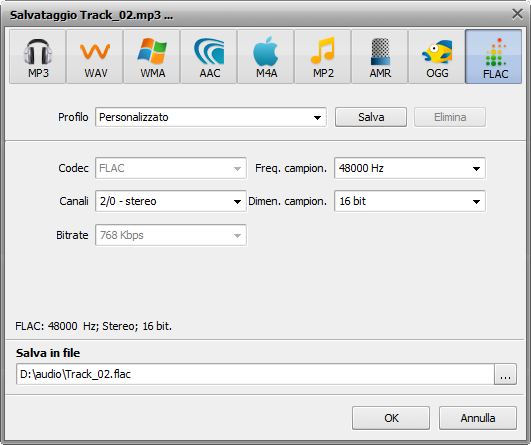The height and width of the screenshot is (445, 531).
Task: Browse for file with the ellipsis button
Action: tap(506, 374)
